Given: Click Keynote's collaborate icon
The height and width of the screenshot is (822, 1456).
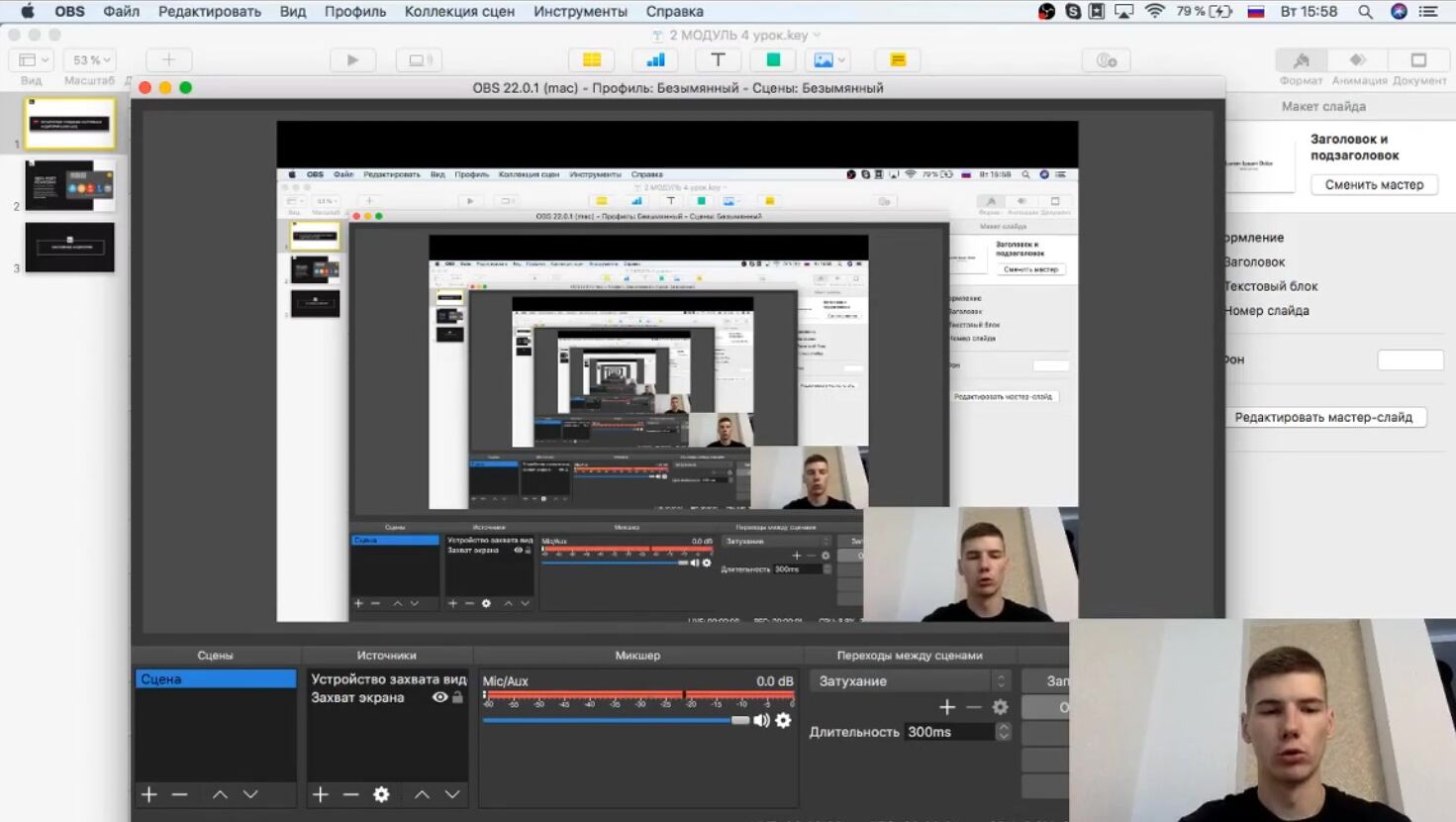Looking at the screenshot, I should point(1107,60).
